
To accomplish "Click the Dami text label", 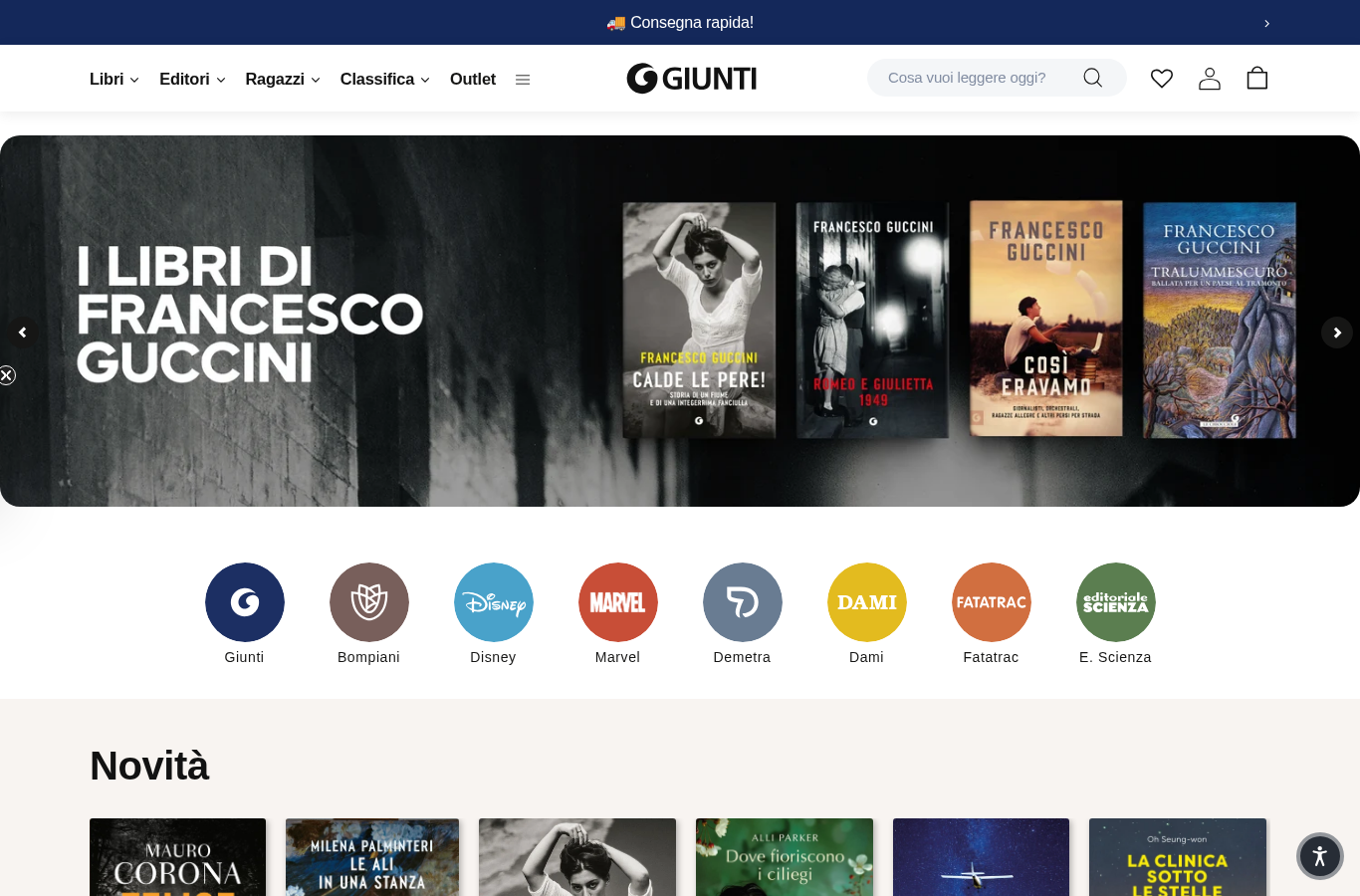I will [x=867, y=657].
